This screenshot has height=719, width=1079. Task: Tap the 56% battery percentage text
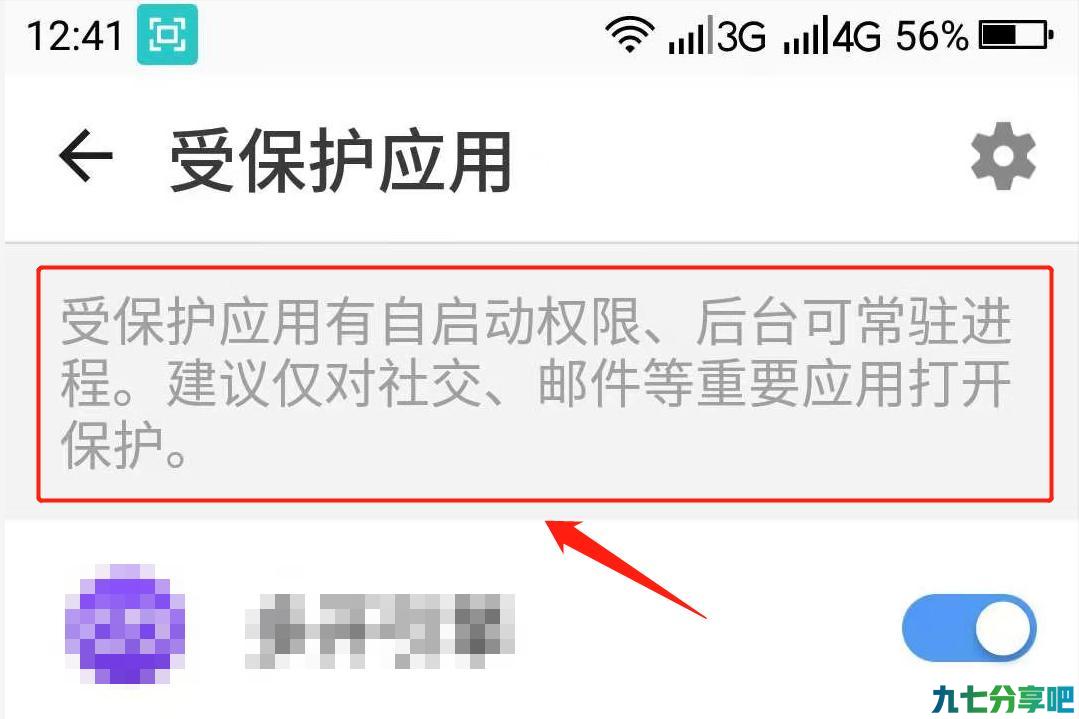pyautogui.click(x=931, y=36)
